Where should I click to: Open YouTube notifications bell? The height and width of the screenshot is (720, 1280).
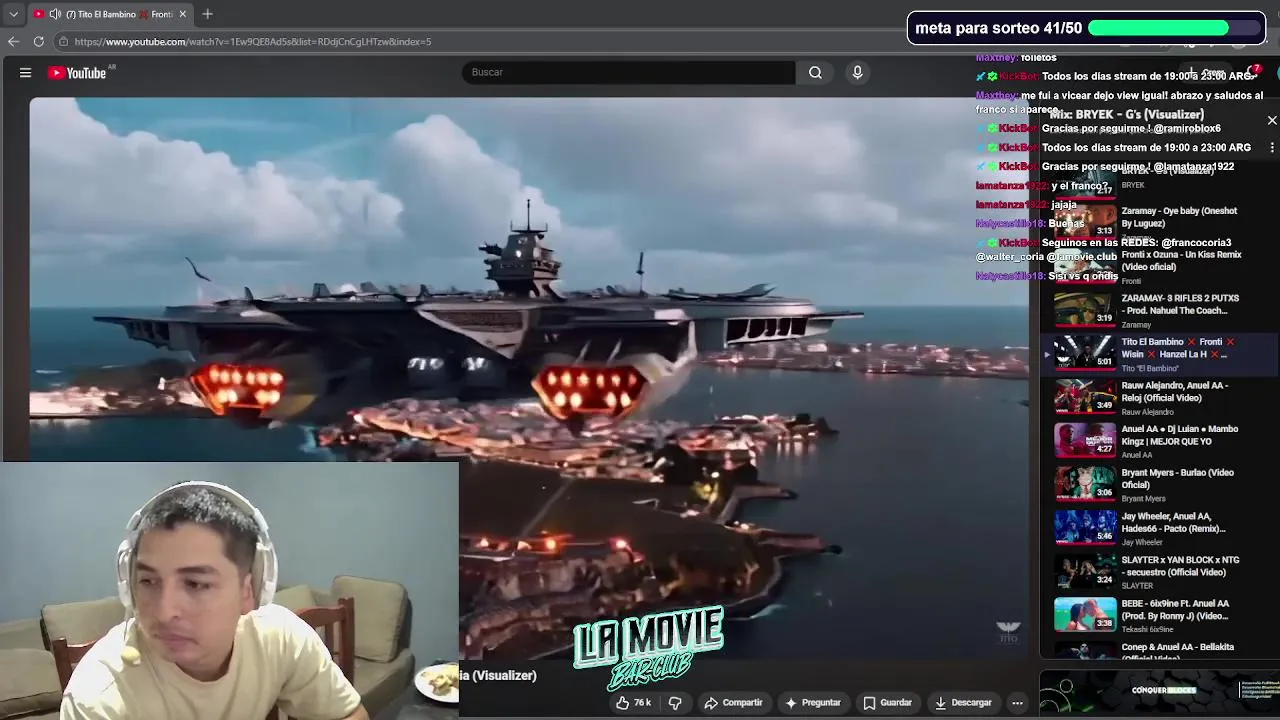[x=1252, y=73]
